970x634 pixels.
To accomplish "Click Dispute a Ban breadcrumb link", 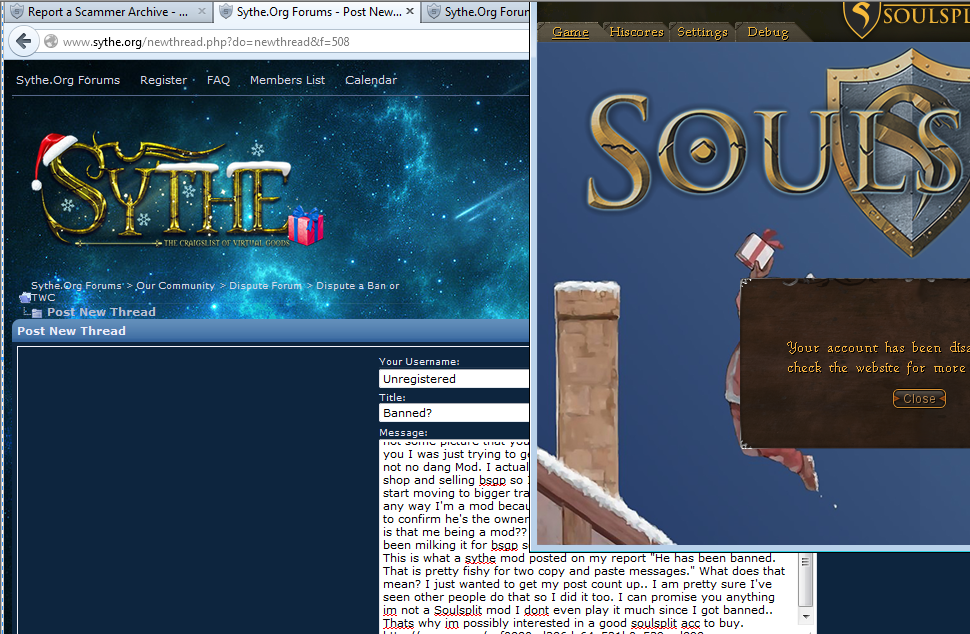I will coord(358,286).
